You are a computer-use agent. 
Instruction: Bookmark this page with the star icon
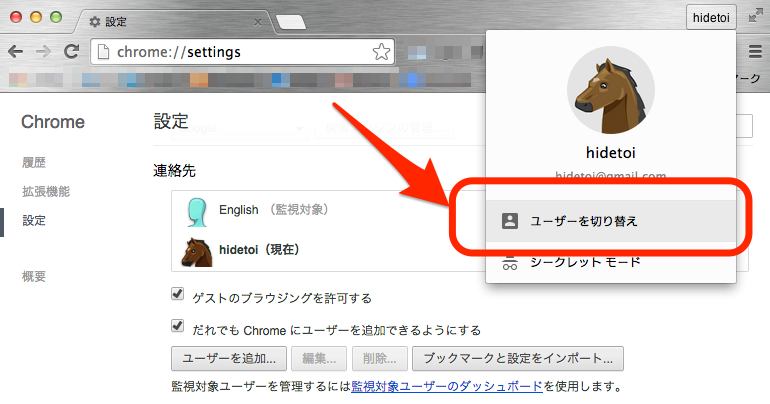tap(381, 52)
